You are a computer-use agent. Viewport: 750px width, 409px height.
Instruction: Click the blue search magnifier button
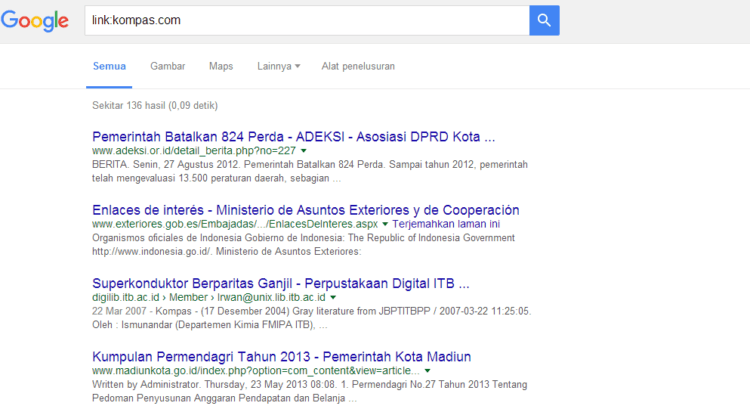(544, 20)
